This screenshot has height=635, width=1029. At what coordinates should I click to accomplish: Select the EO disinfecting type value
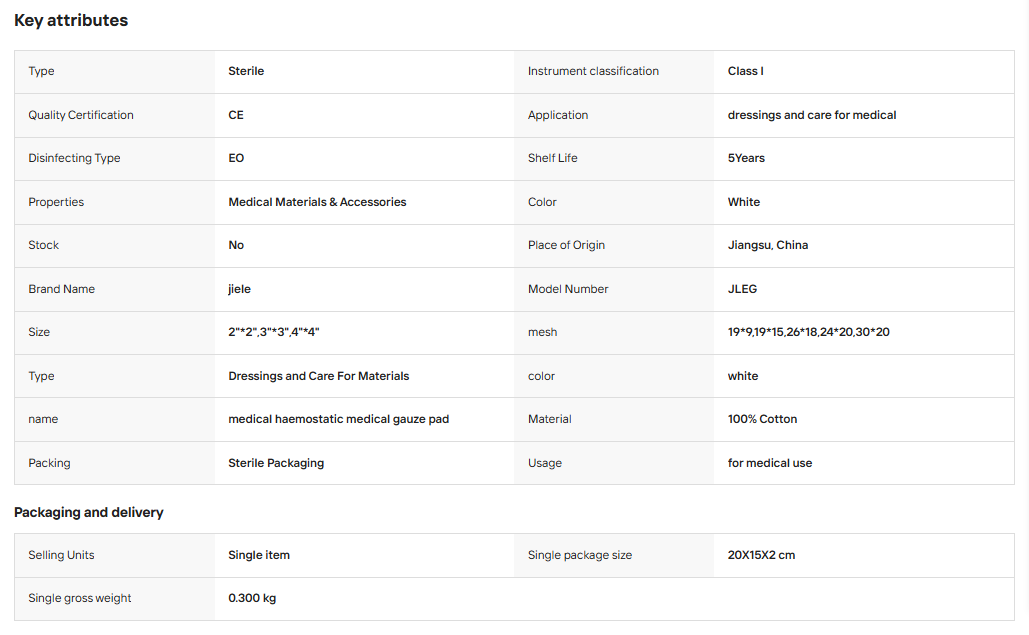236,158
